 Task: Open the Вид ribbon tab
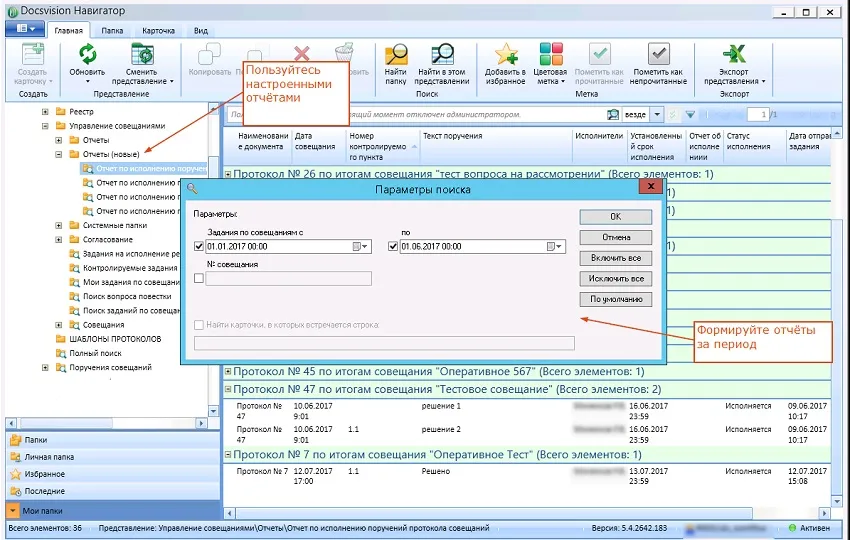pos(201,31)
